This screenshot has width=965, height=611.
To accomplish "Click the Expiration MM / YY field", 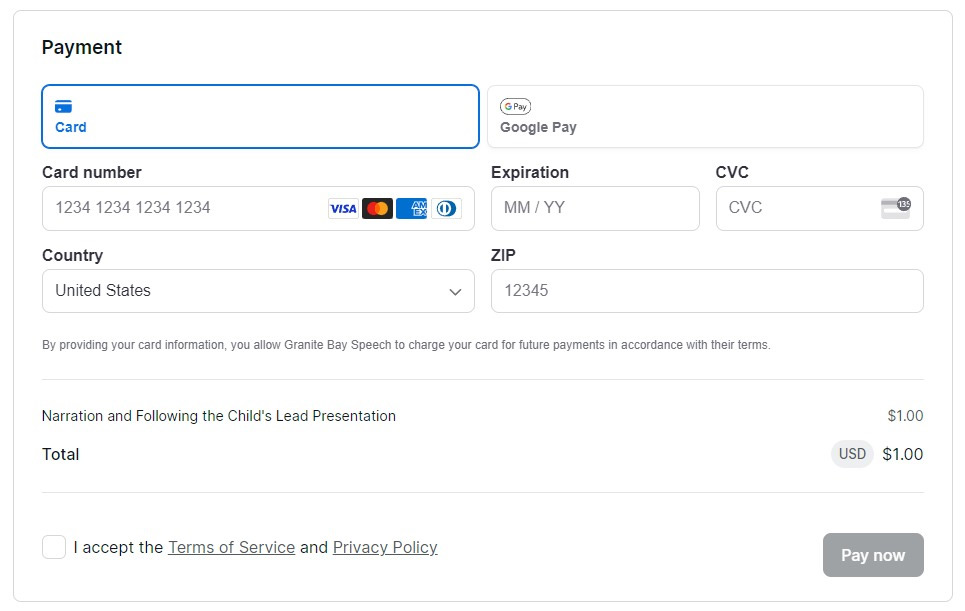I will pos(595,208).
